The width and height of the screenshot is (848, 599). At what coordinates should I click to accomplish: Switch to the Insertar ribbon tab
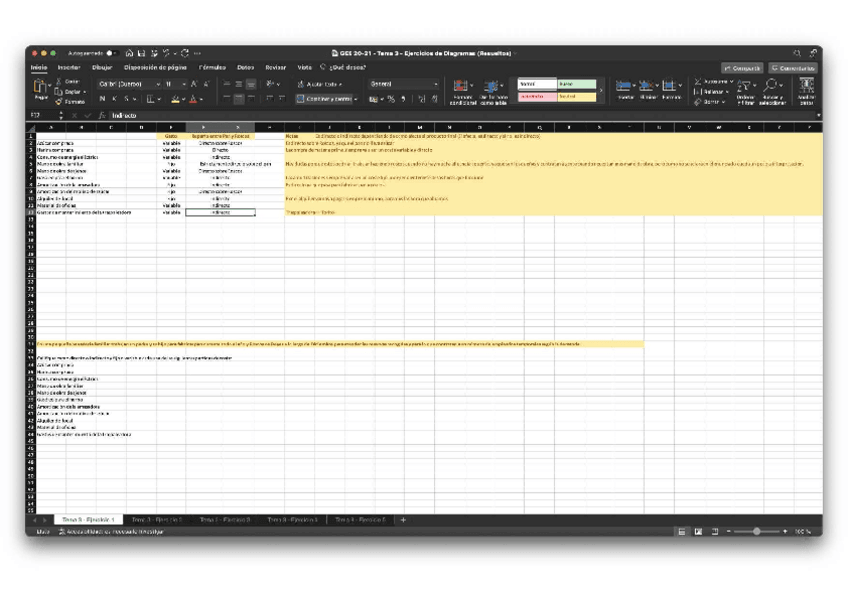[x=69, y=67]
